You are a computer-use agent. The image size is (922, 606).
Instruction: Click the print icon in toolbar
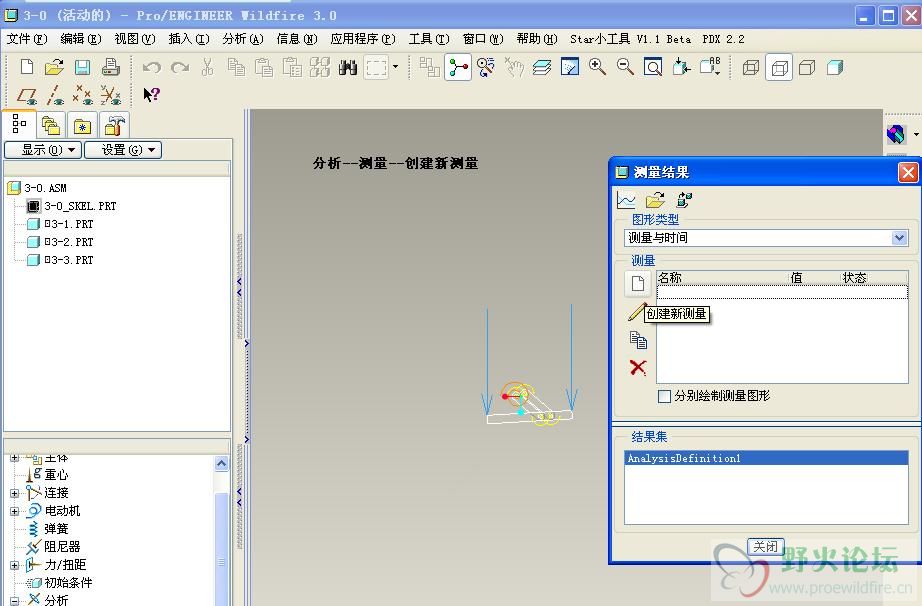click(111, 67)
